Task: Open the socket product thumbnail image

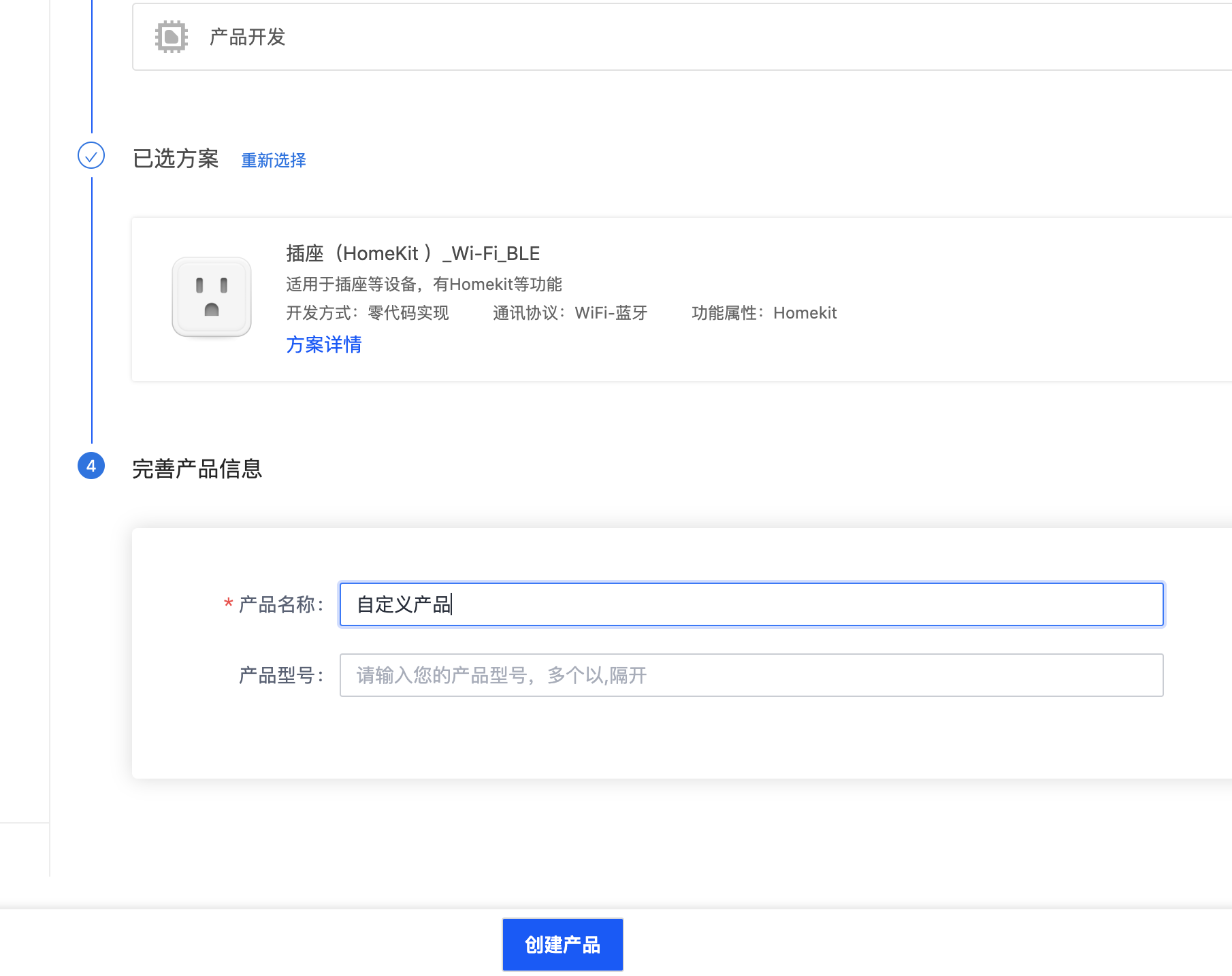Action: 212,297
